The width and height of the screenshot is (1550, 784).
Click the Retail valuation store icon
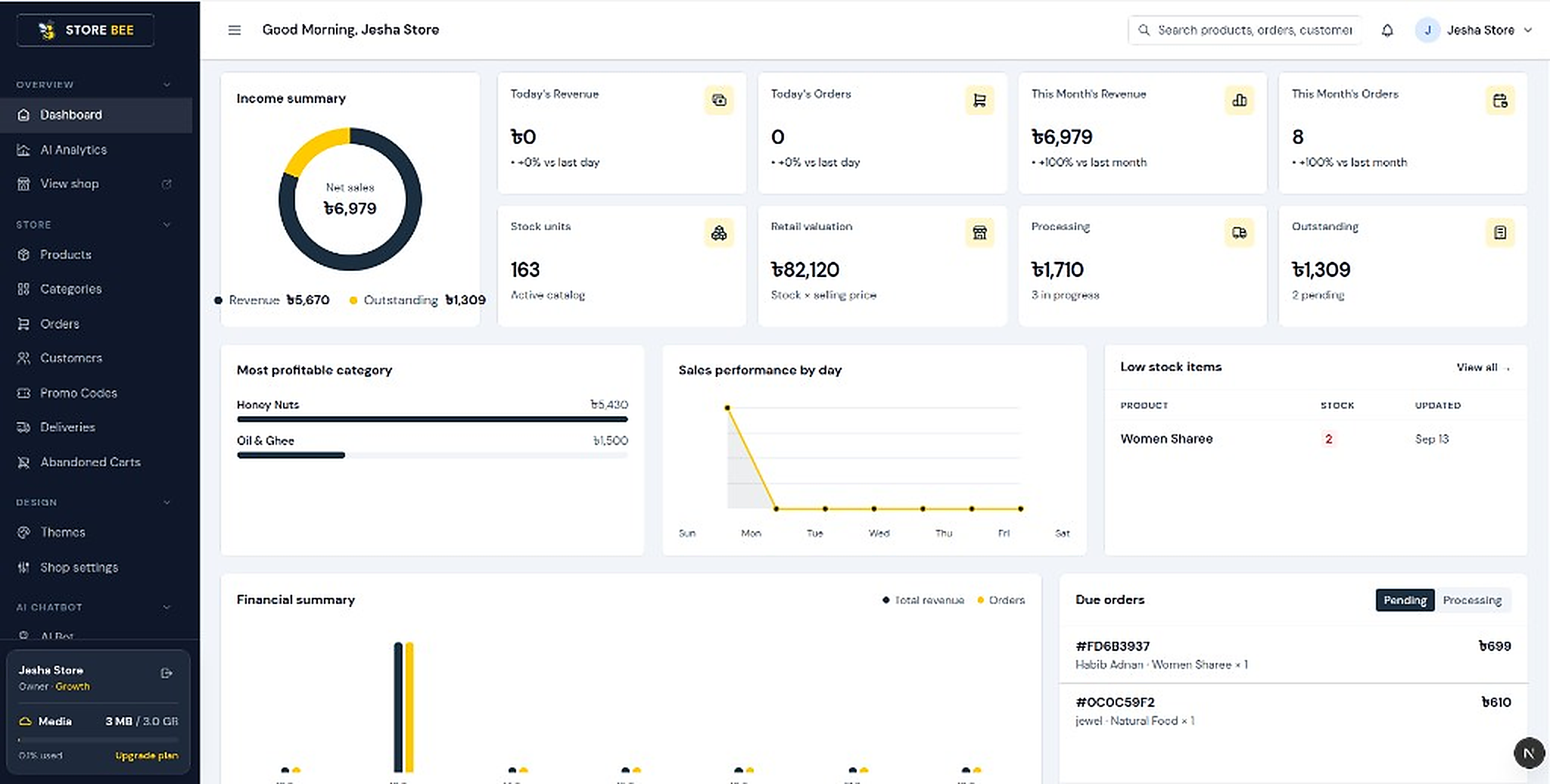[979, 232]
